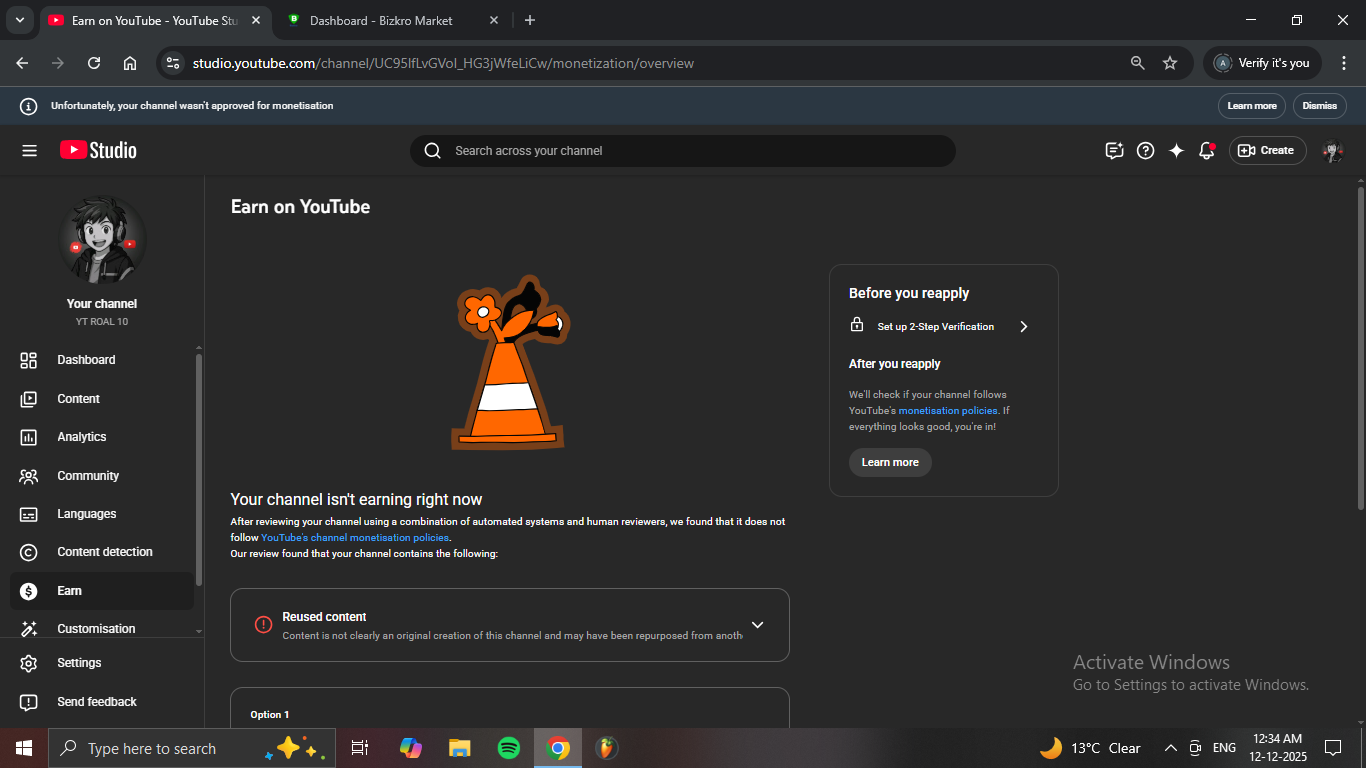The height and width of the screenshot is (768, 1366).
Task: Switch to Dashboard - Bizkro Market tab
Action: [x=380, y=20]
